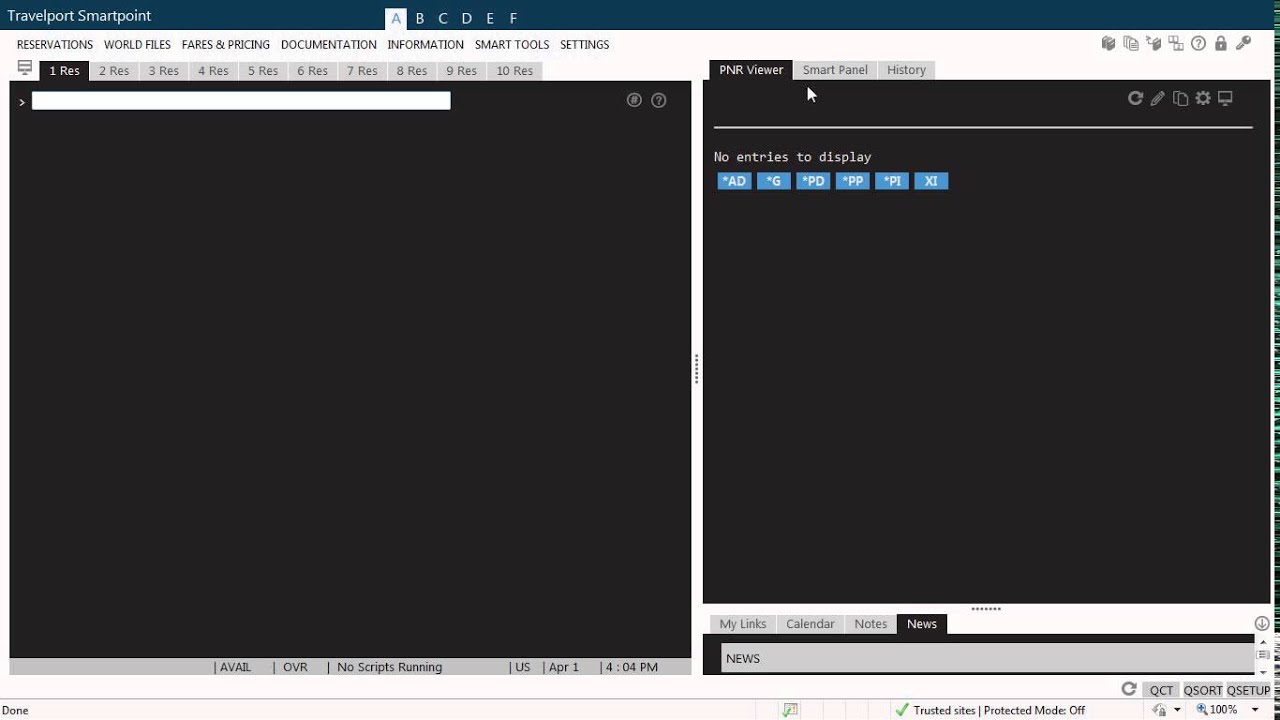Click the hash symbol icon in terminal window
The width and height of the screenshot is (1280, 720).
tap(634, 100)
